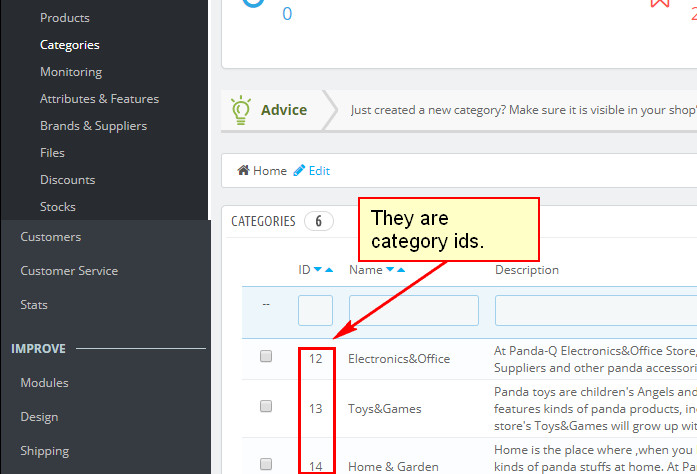The image size is (697, 474).
Task: Click category ID 13
Action: [316, 409]
